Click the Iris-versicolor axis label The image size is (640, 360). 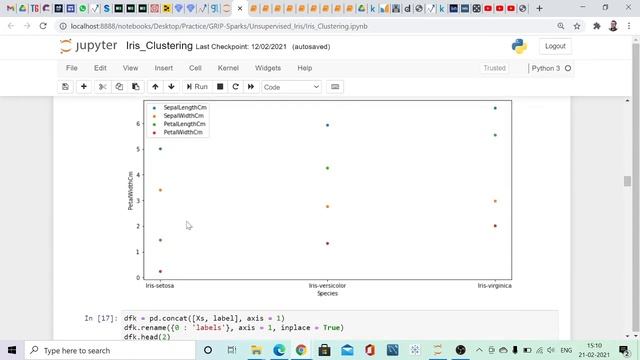[x=327, y=286]
